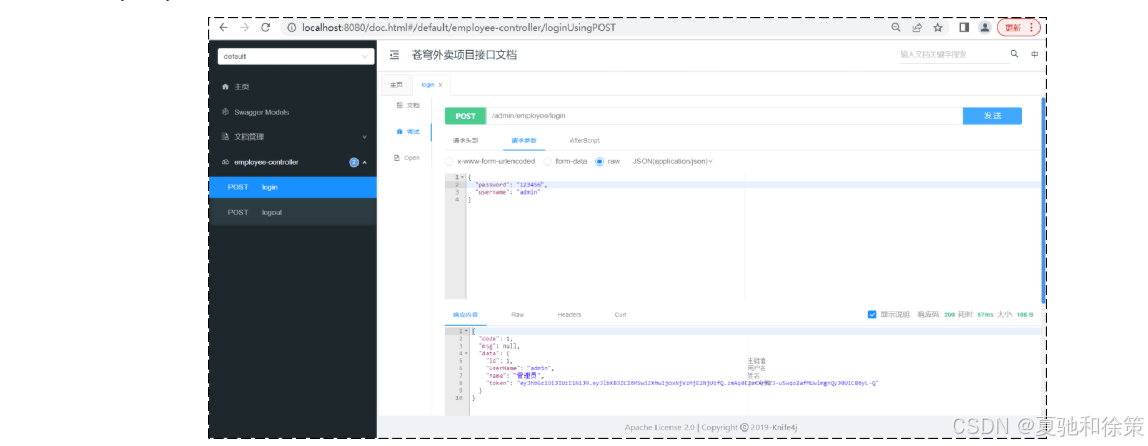
Task: Switch to the 请求参数 request params tab
Action: pos(523,140)
